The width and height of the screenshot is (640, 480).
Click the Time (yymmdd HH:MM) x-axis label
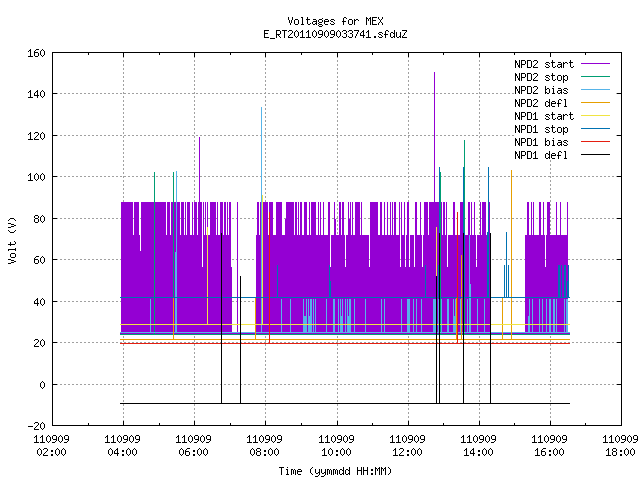[x=335, y=471]
